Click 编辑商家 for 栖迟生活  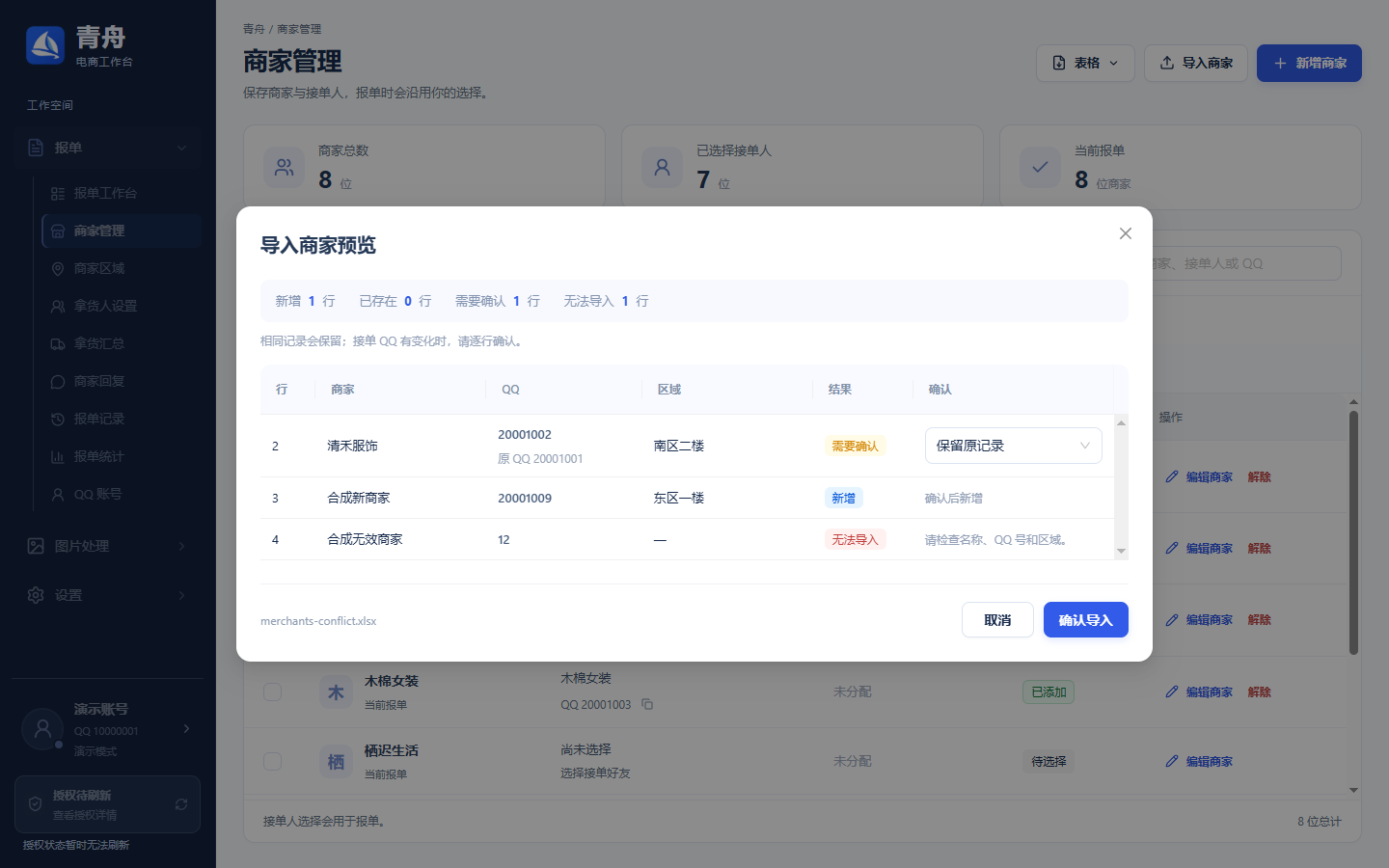[1199, 761]
